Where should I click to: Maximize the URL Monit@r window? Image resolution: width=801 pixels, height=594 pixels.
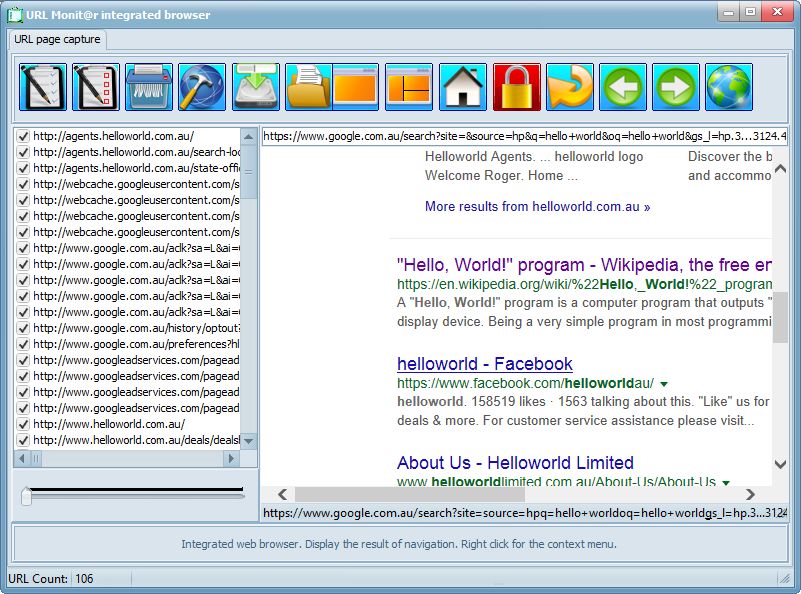pyautogui.click(x=750, y=12)
